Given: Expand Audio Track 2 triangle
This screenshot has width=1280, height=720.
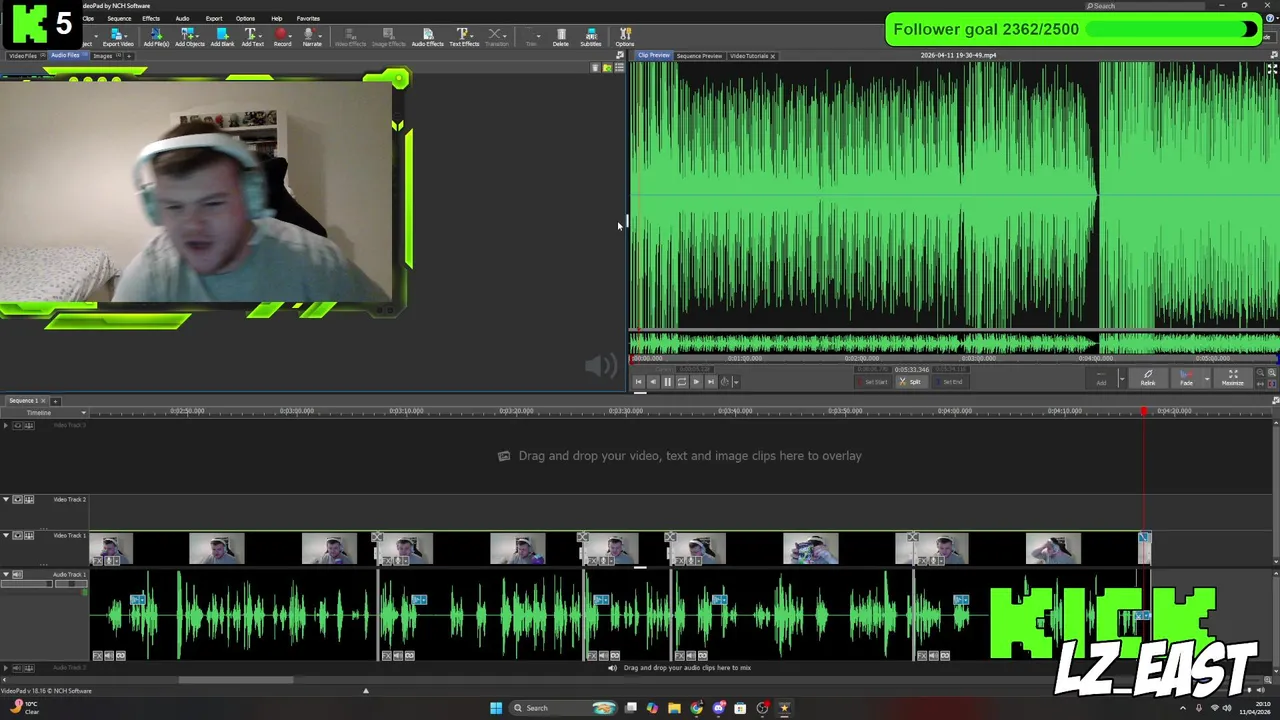Looking at the screenshot, I should (x=6, y=668).
